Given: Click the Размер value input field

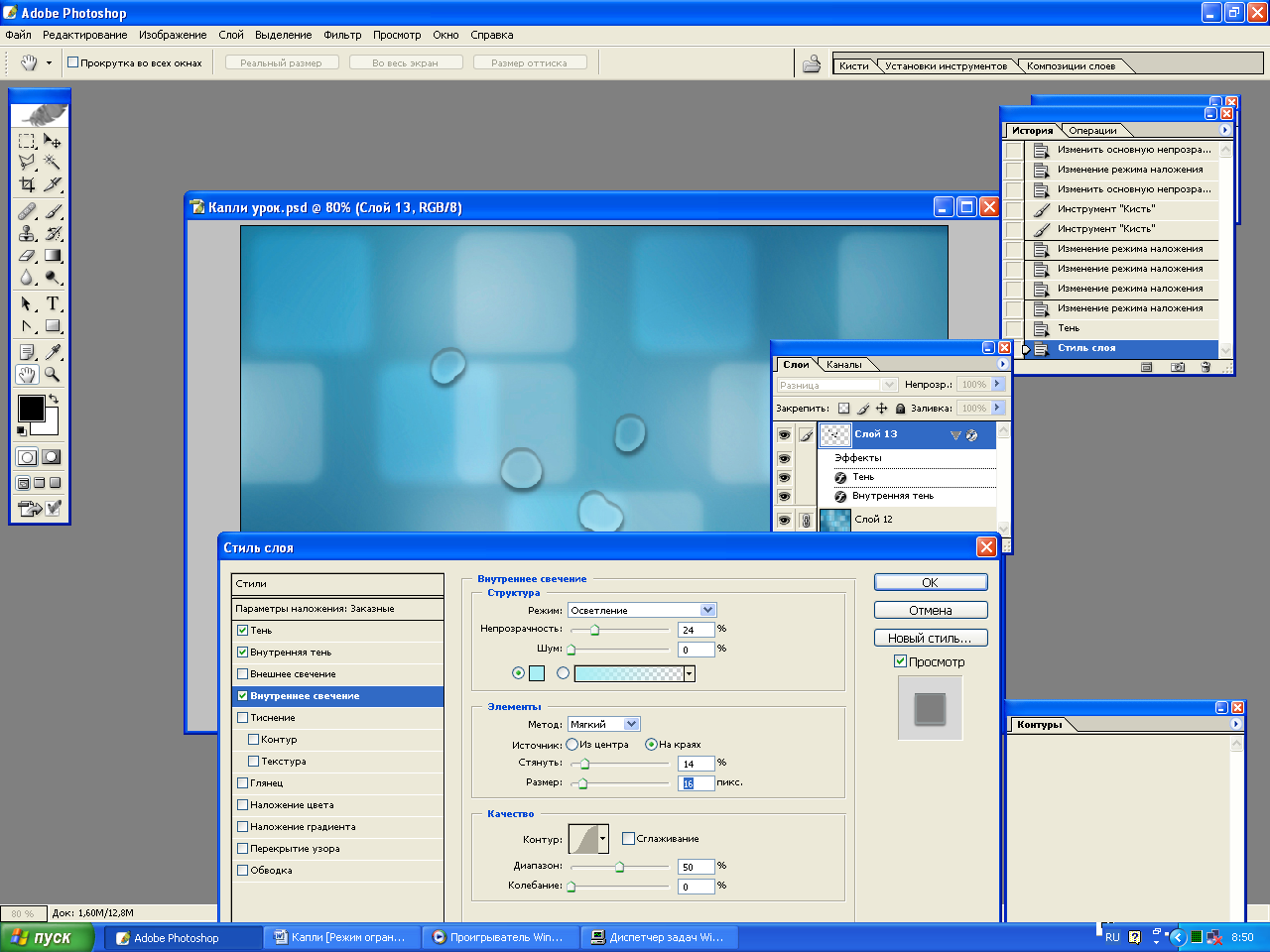Looking at the screenshot, I should coord(697,783).
